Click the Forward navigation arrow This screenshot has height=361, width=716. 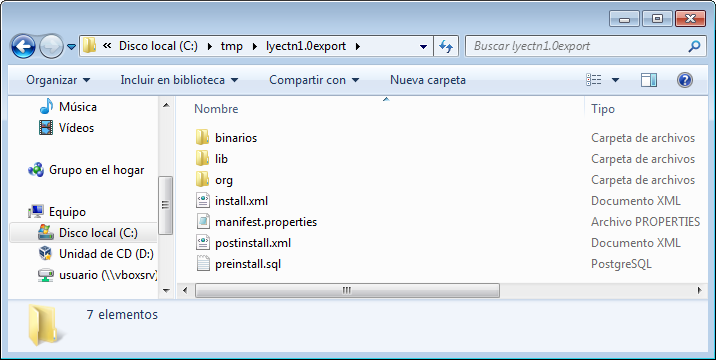pyautogui.click(x=51, y=46)
